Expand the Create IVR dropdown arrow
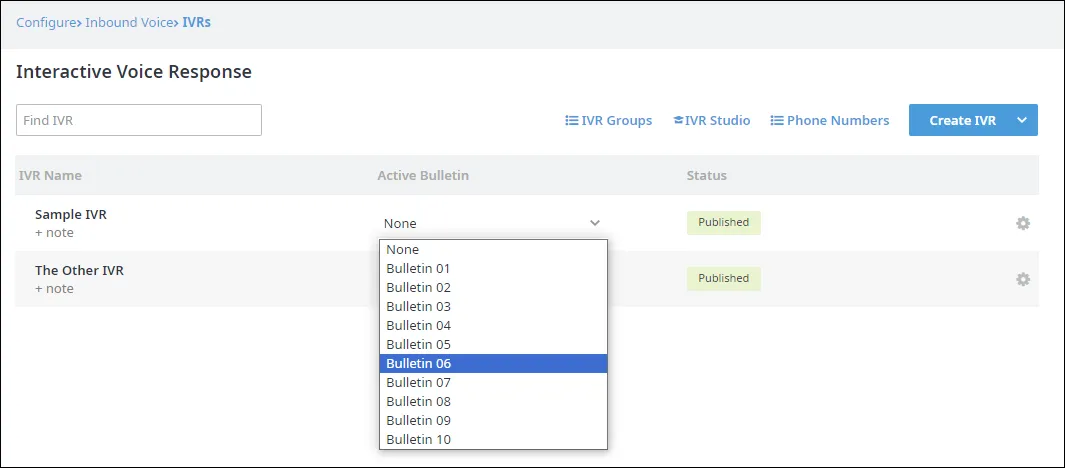Image resolution: width=1065 pixels, height=468 pixels. click(x=1022, y=120)
